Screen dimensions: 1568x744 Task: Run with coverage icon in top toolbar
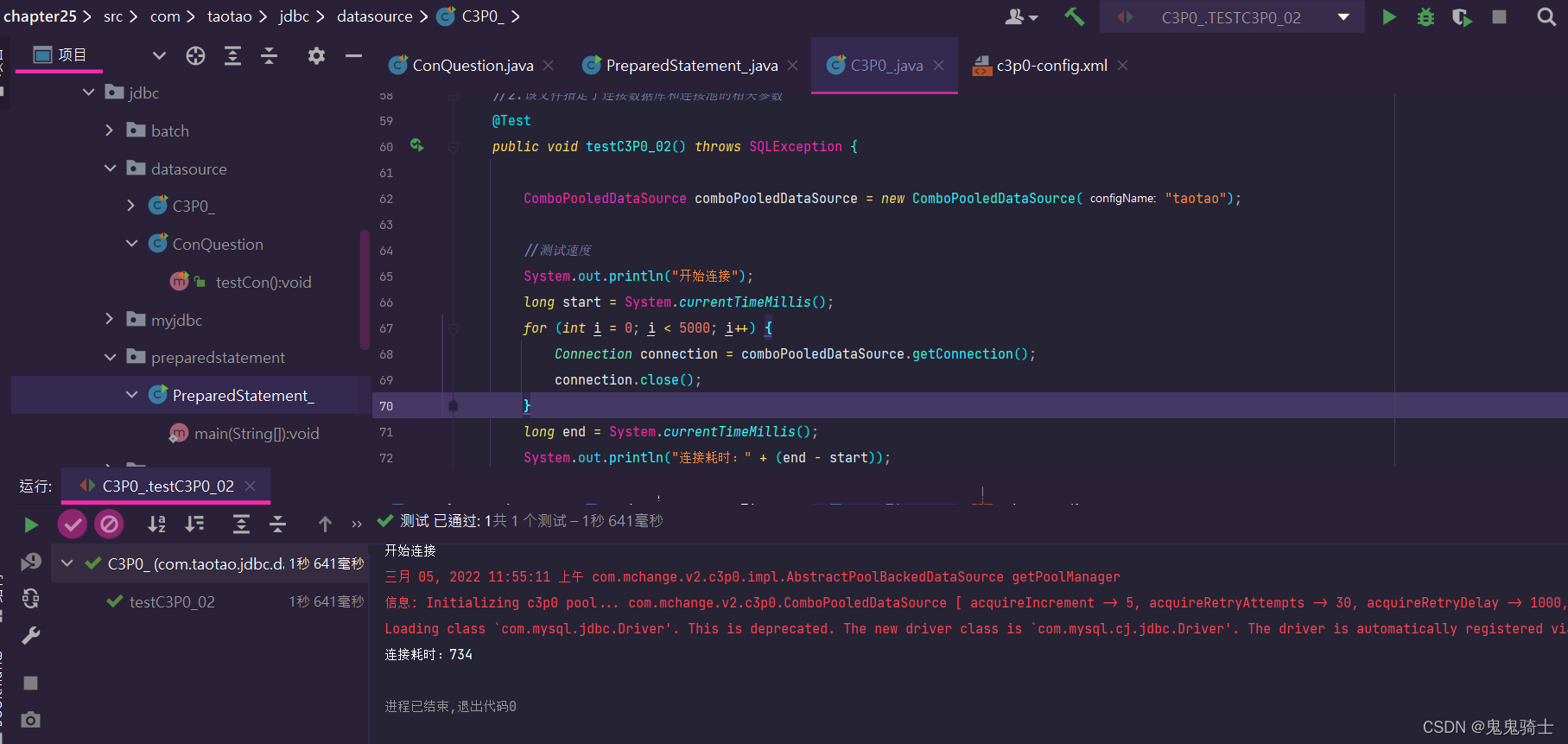click(x=1462, y=17)
